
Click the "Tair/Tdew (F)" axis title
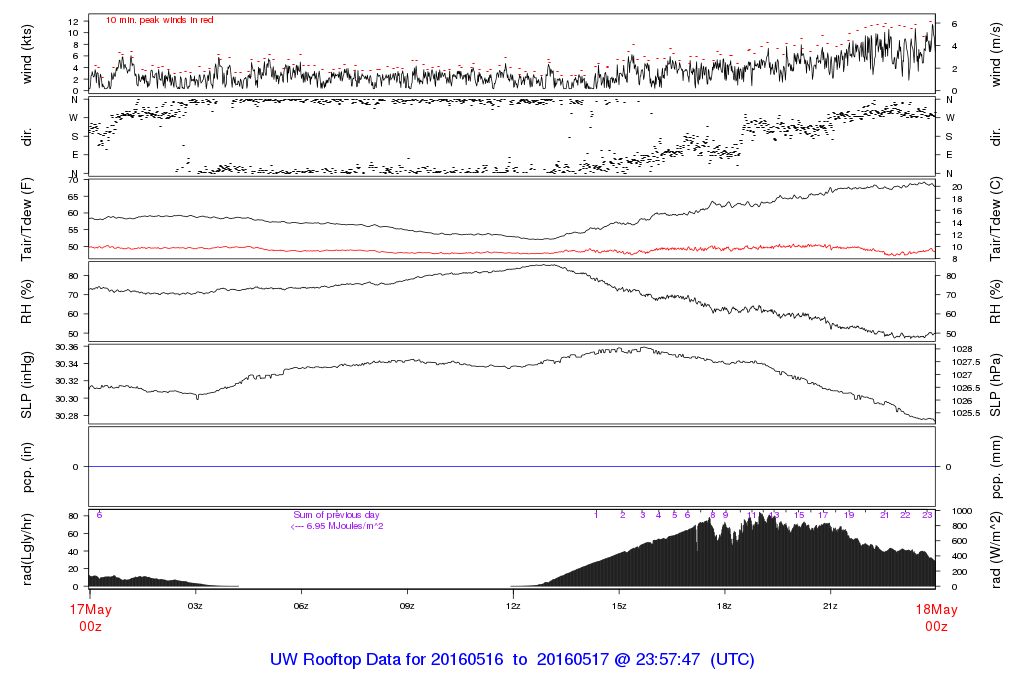[x=27, y=219]
